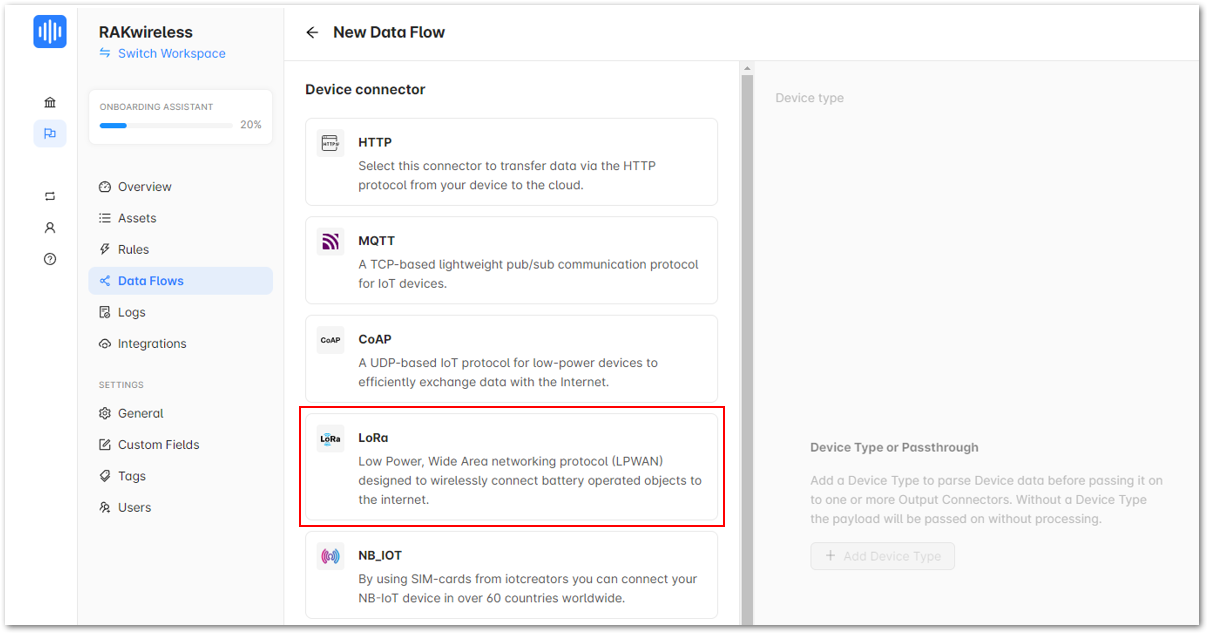Click the Add Device Type button
This screenshot has width=1208, height=634.
(882, 556)
